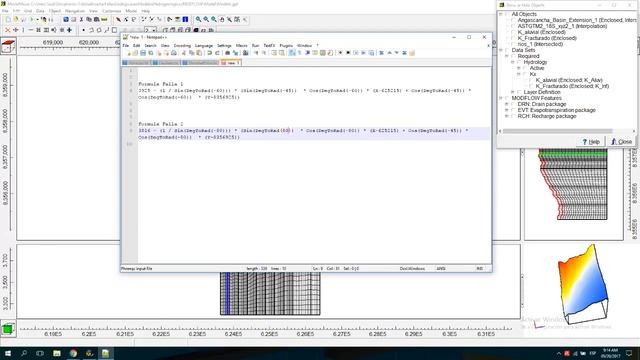Open Notepad++ File menu
Viewport: 640px width, 360px height.
126,46
